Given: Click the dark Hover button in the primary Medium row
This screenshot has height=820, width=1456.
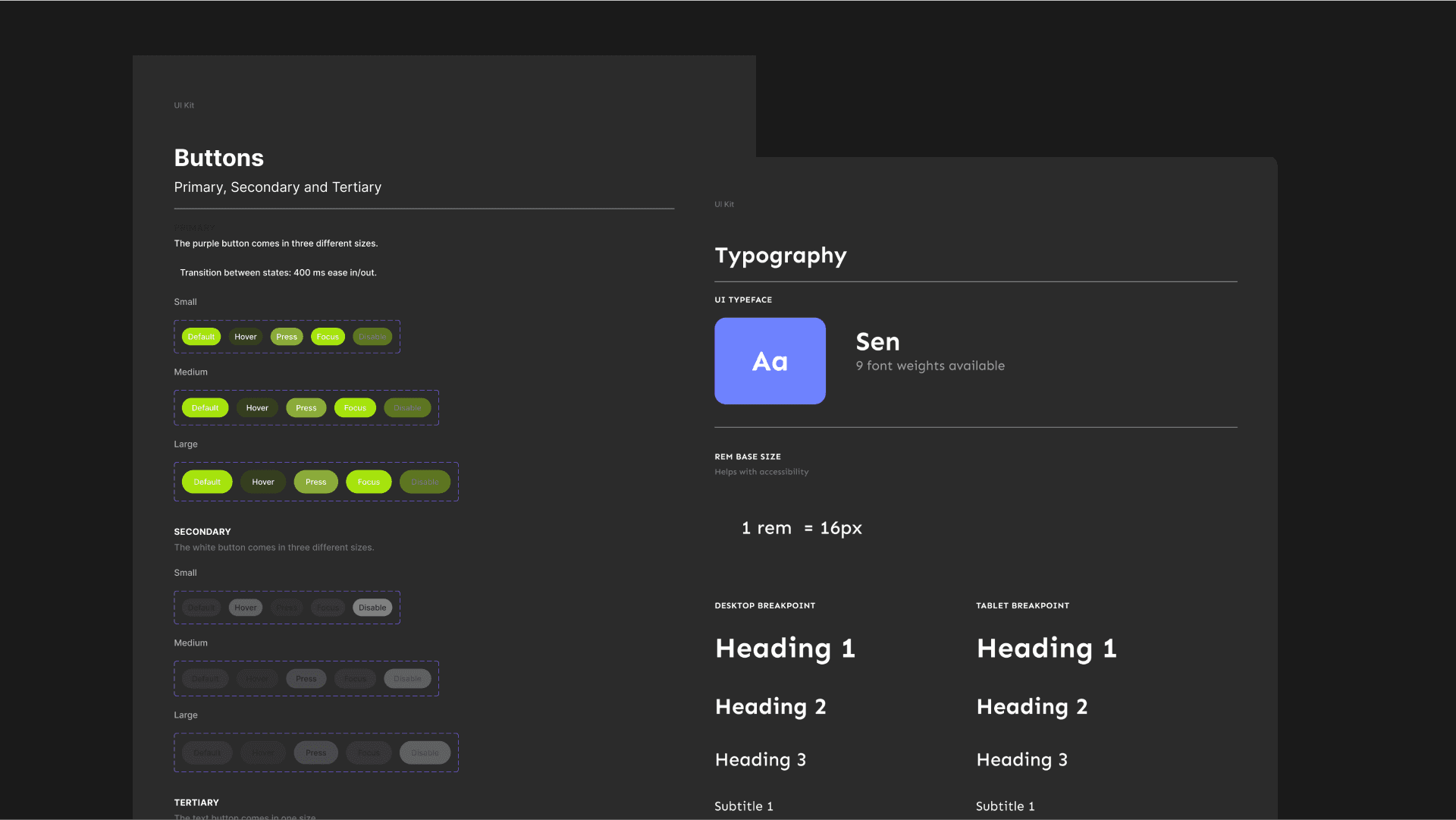Looking at the screenshot, I should pos(257,408).
